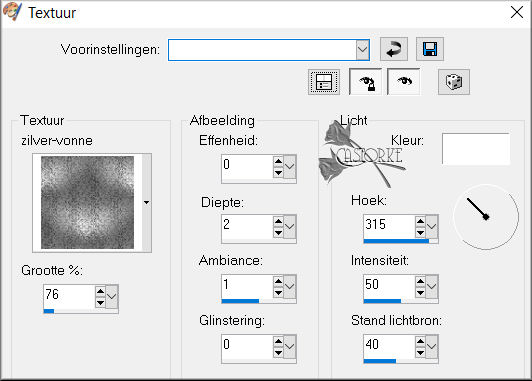Expand the Glinstering slider popup

(x=289, y=346)
